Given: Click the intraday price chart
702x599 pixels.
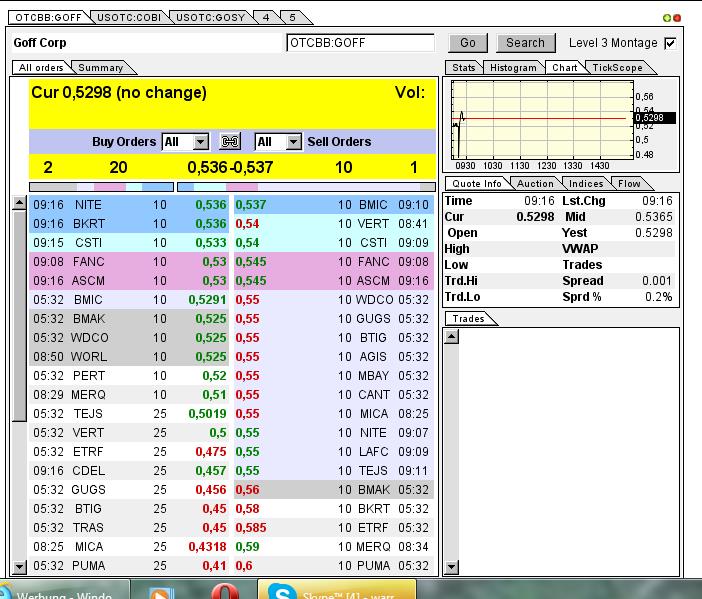Looking at the screenshot, I should click(x=542, y=120).
